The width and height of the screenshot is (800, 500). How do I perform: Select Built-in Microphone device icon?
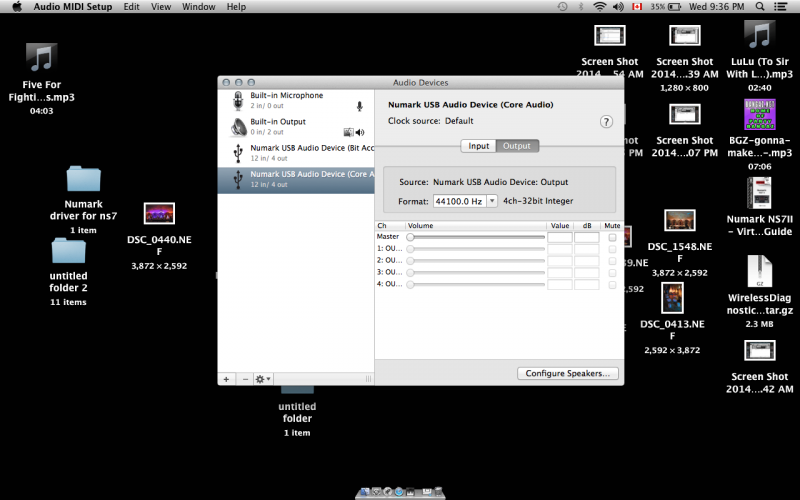point(238,101)
